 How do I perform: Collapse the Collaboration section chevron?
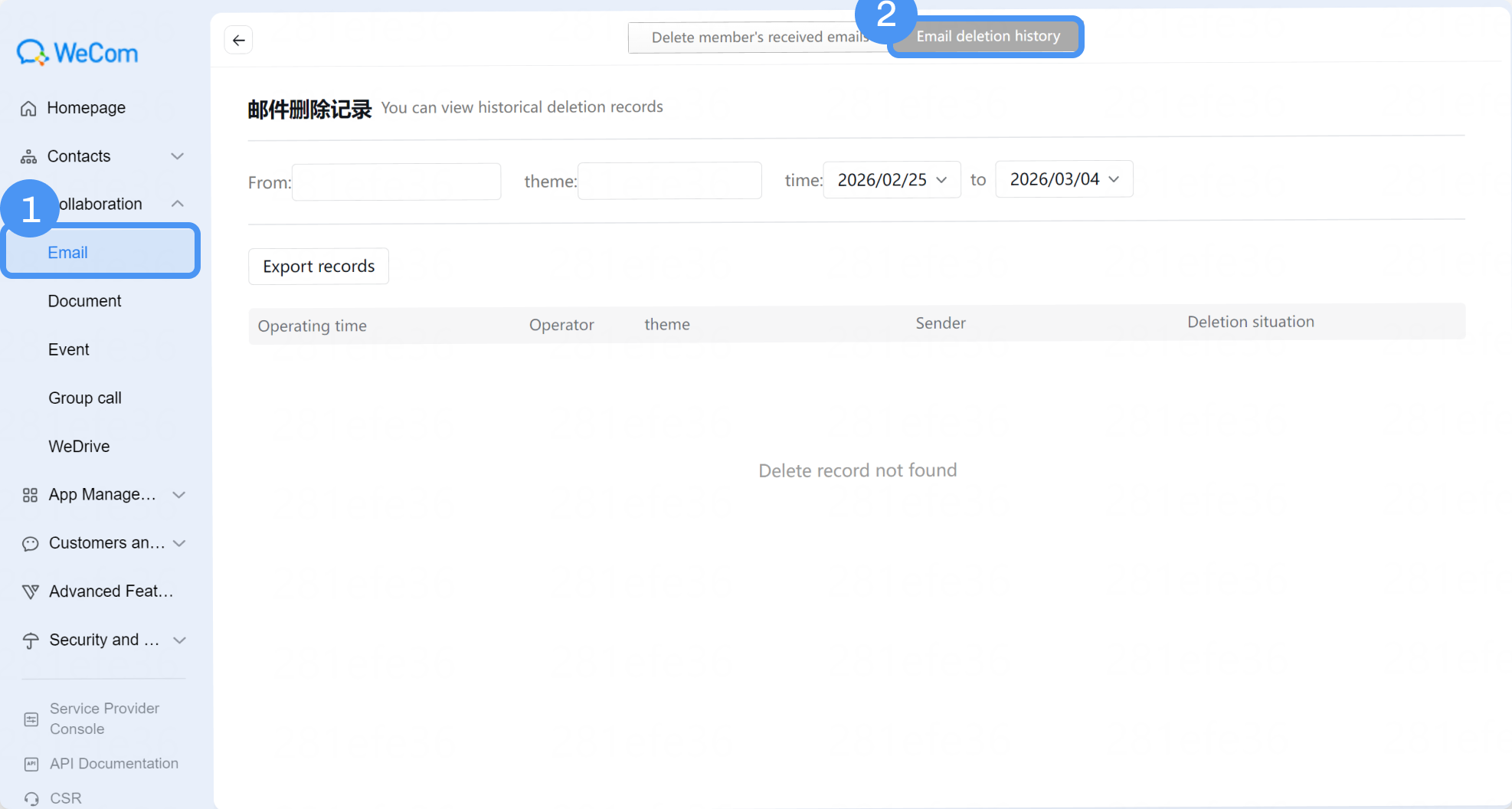(178, 204)
